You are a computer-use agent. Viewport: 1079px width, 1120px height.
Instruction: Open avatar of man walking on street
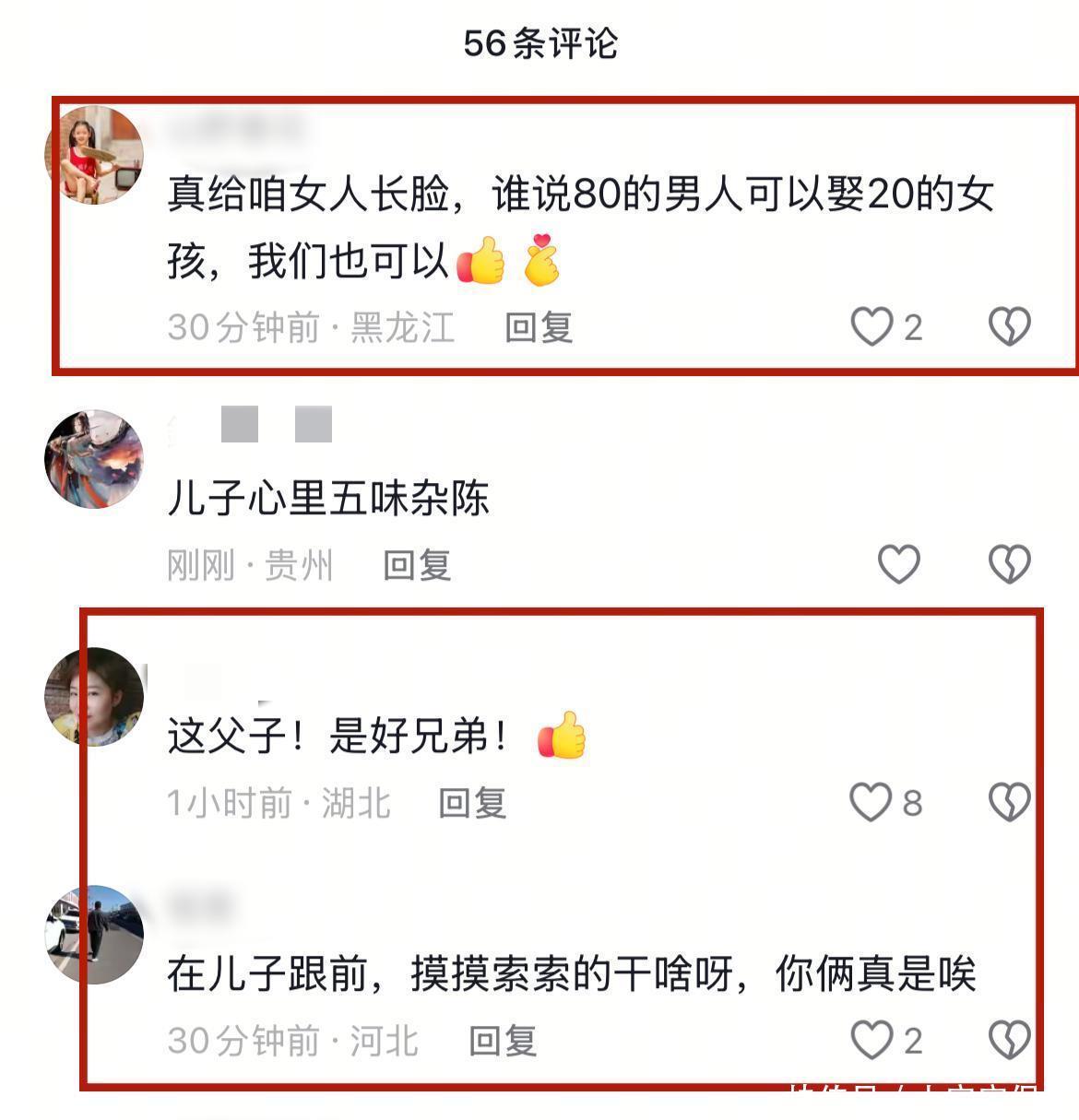tap(94, 935)
